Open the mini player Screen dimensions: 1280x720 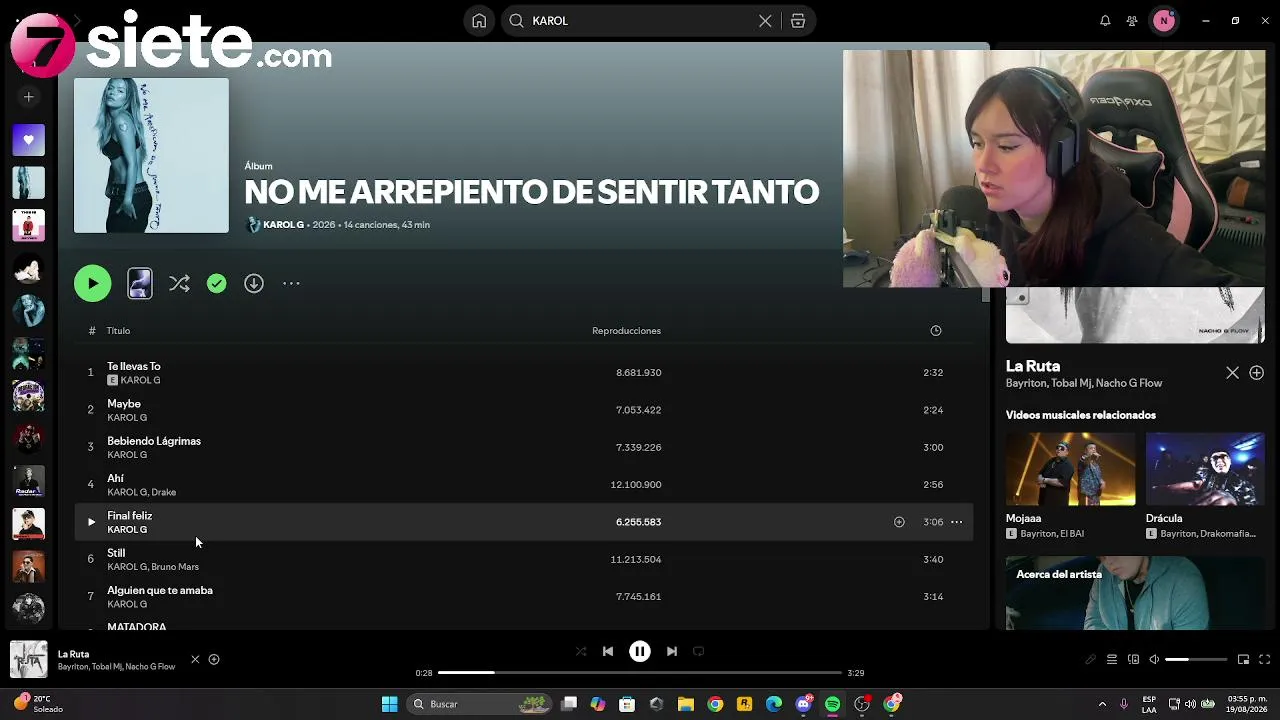click(1243, 660)
